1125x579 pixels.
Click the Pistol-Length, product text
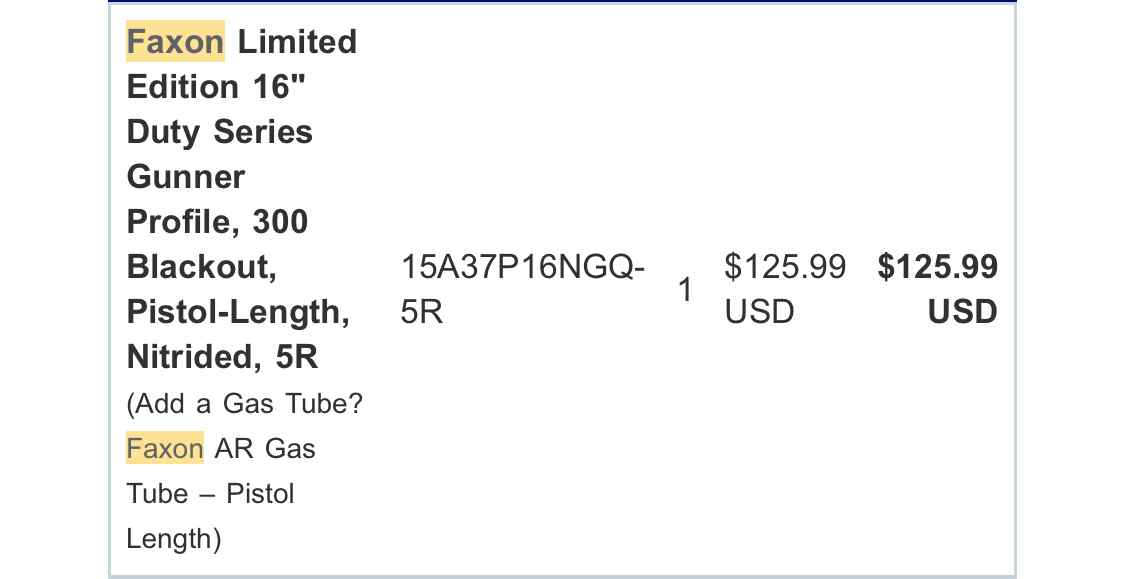pos(238,312)
